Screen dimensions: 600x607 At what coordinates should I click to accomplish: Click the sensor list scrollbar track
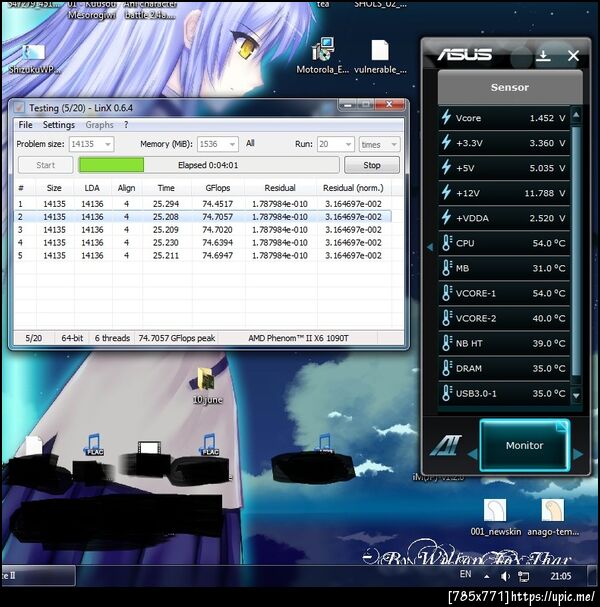(x=576, y=250)
